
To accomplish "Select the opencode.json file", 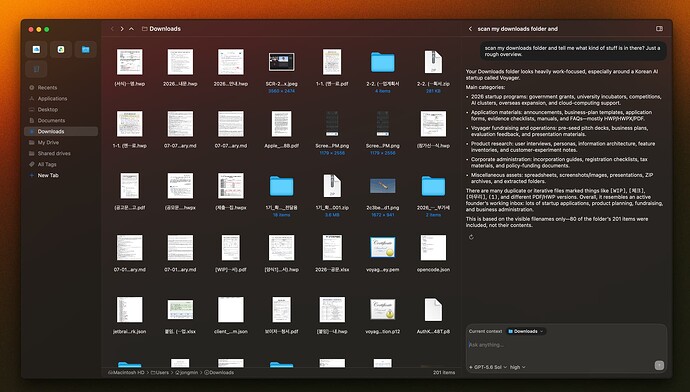I will coord(433,253).
